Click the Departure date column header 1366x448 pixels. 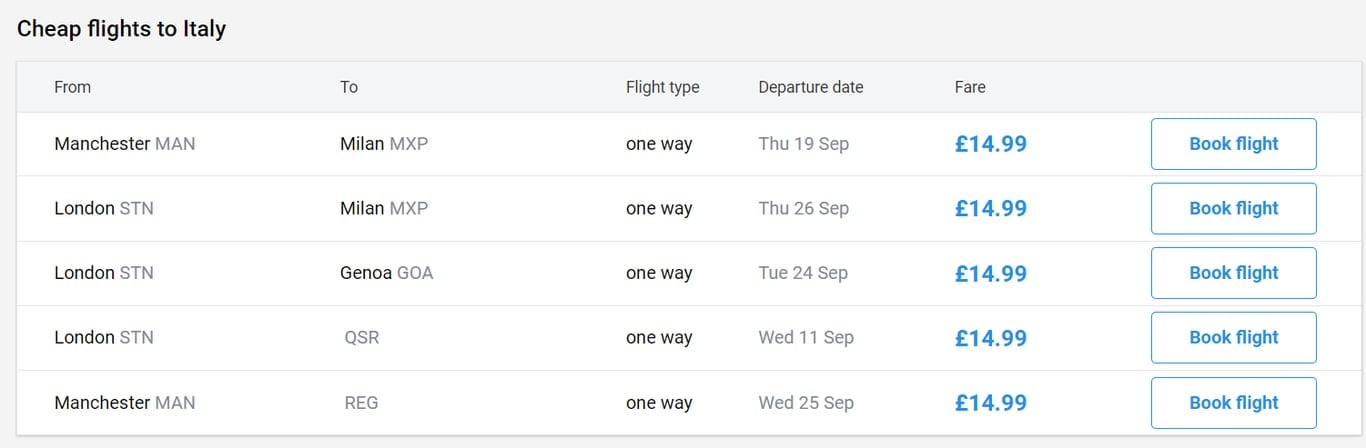tap(810, 87)
